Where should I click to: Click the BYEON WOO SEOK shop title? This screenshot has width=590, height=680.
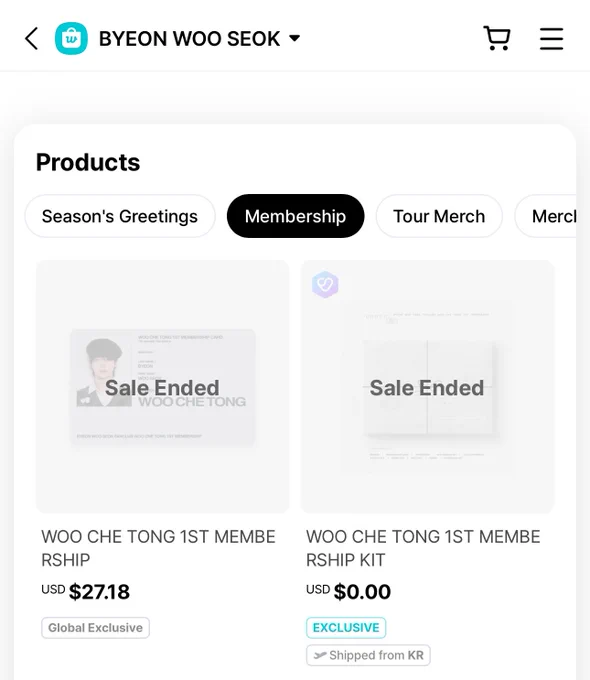click(190, 39)
